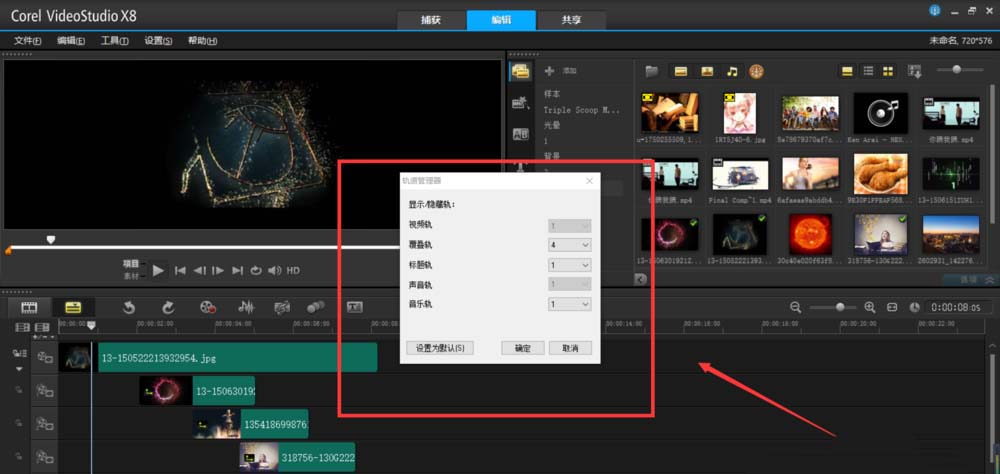Open the media library panel icon
This screenshot has height=474, width=1000.
520,71
